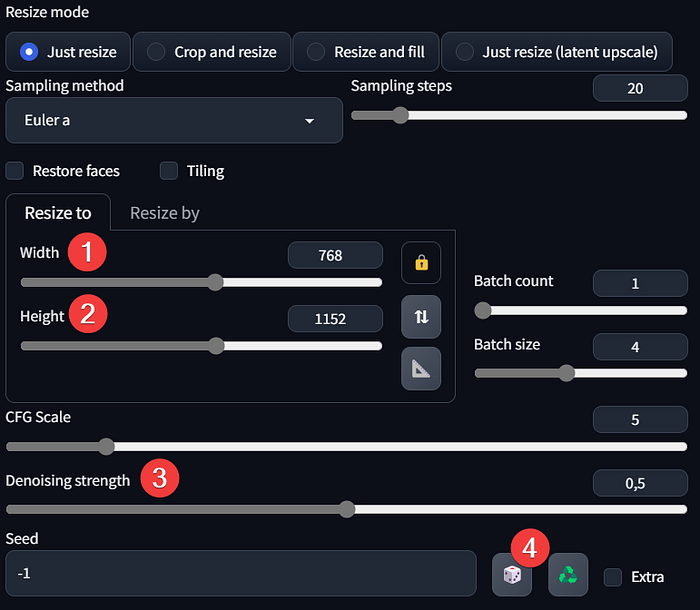Click the Batch count slider
Image resolution: width=700 pixels, height=610 pixels.
[581, 310]
